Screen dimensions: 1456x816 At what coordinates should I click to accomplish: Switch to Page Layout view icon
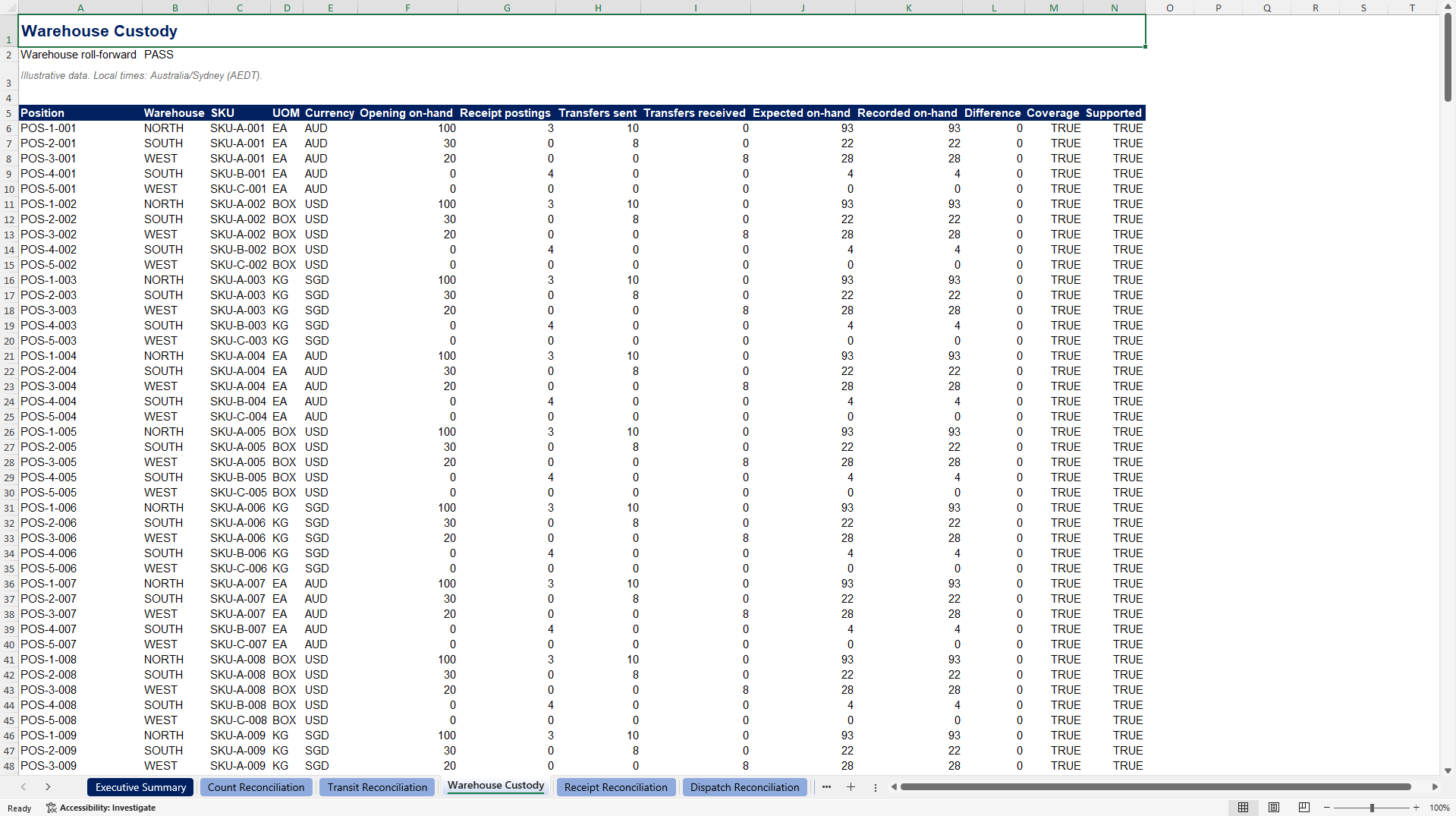click(x=1274, y=808)
